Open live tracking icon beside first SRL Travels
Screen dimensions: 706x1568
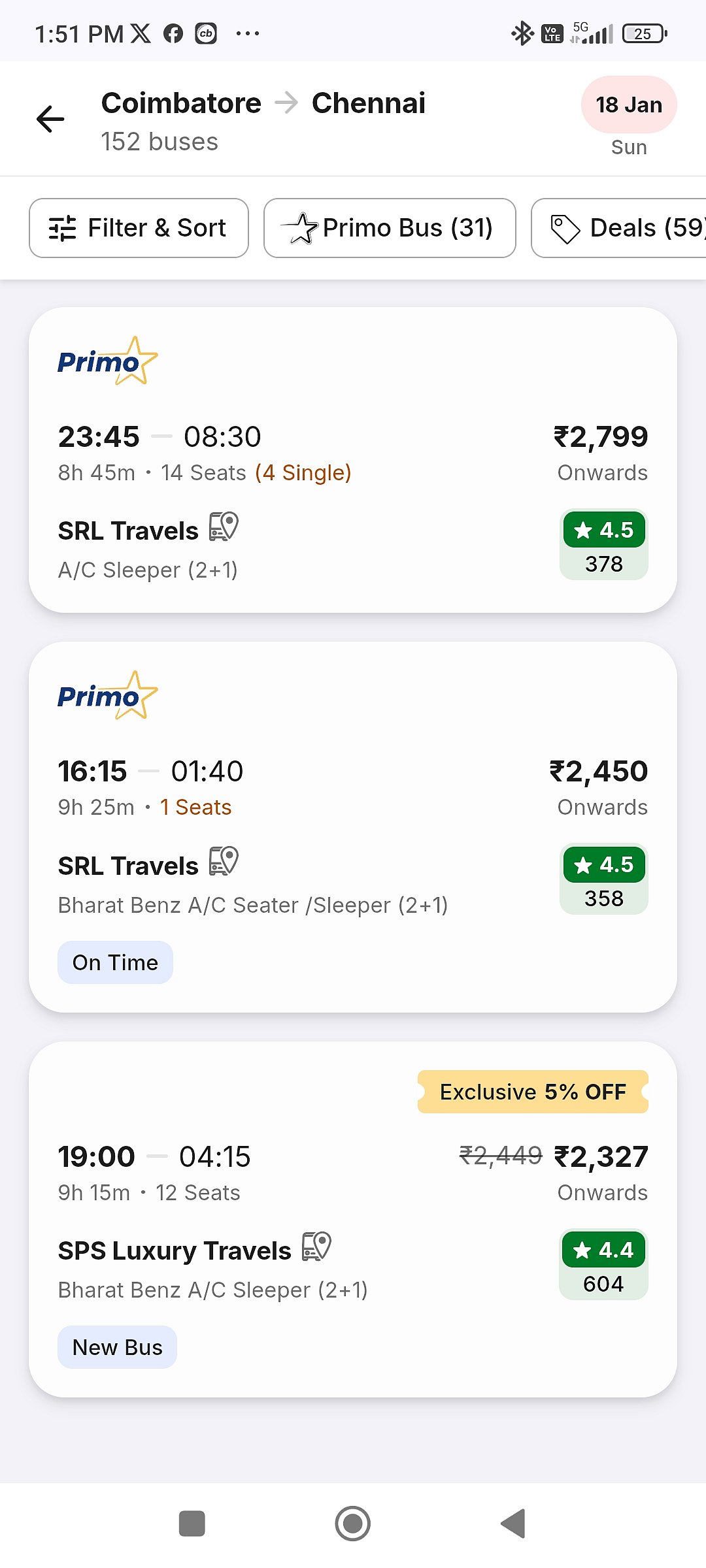(x=224, y=527)
